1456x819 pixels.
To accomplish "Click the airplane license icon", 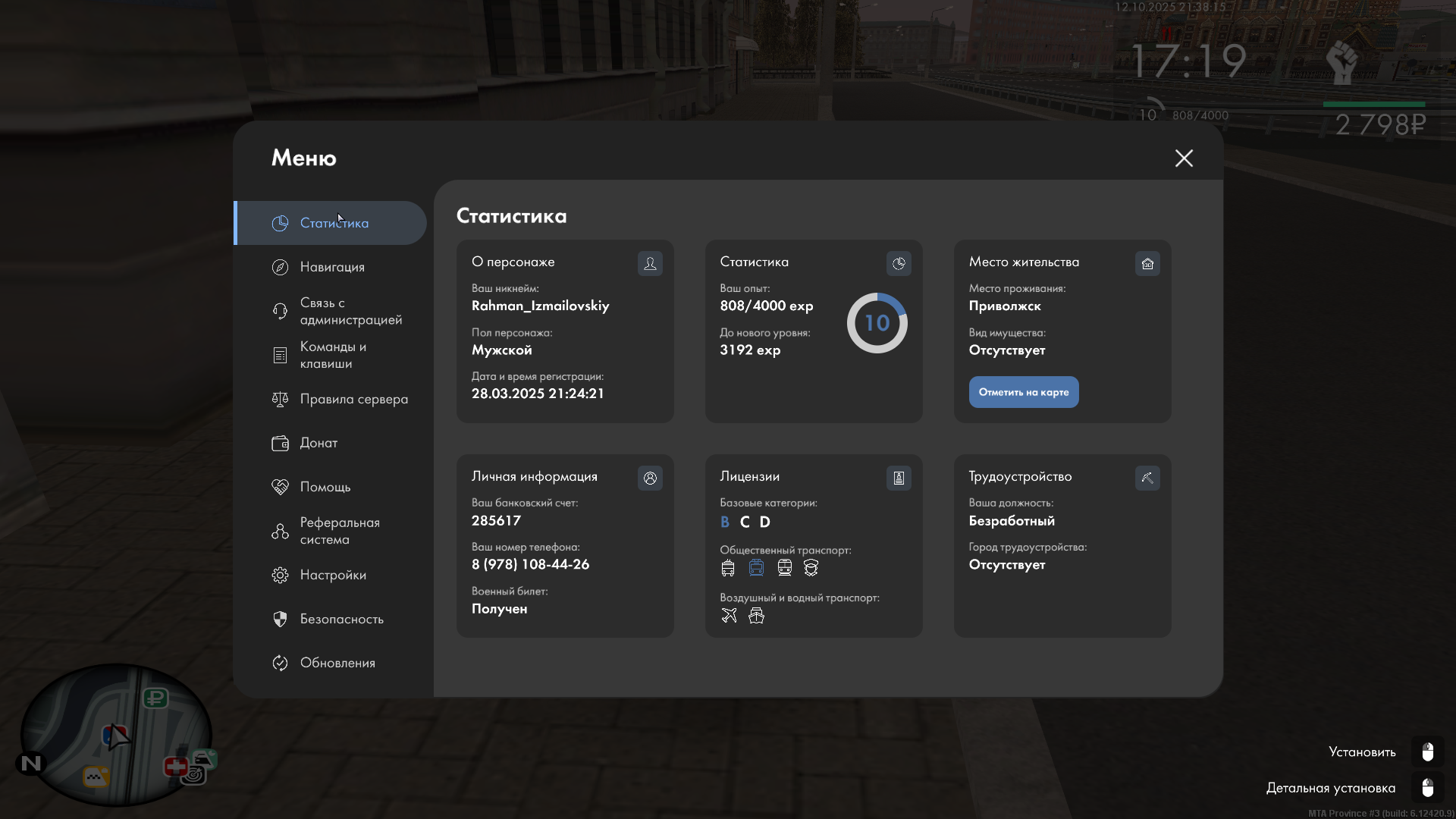I will pyautogui.click(x=729, y=615).
